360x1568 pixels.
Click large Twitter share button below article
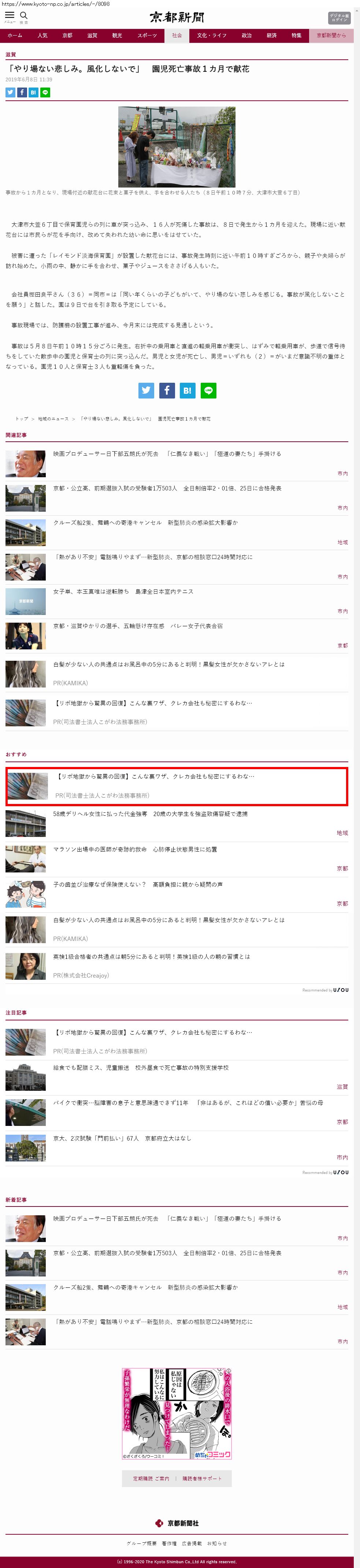[146, 391]
